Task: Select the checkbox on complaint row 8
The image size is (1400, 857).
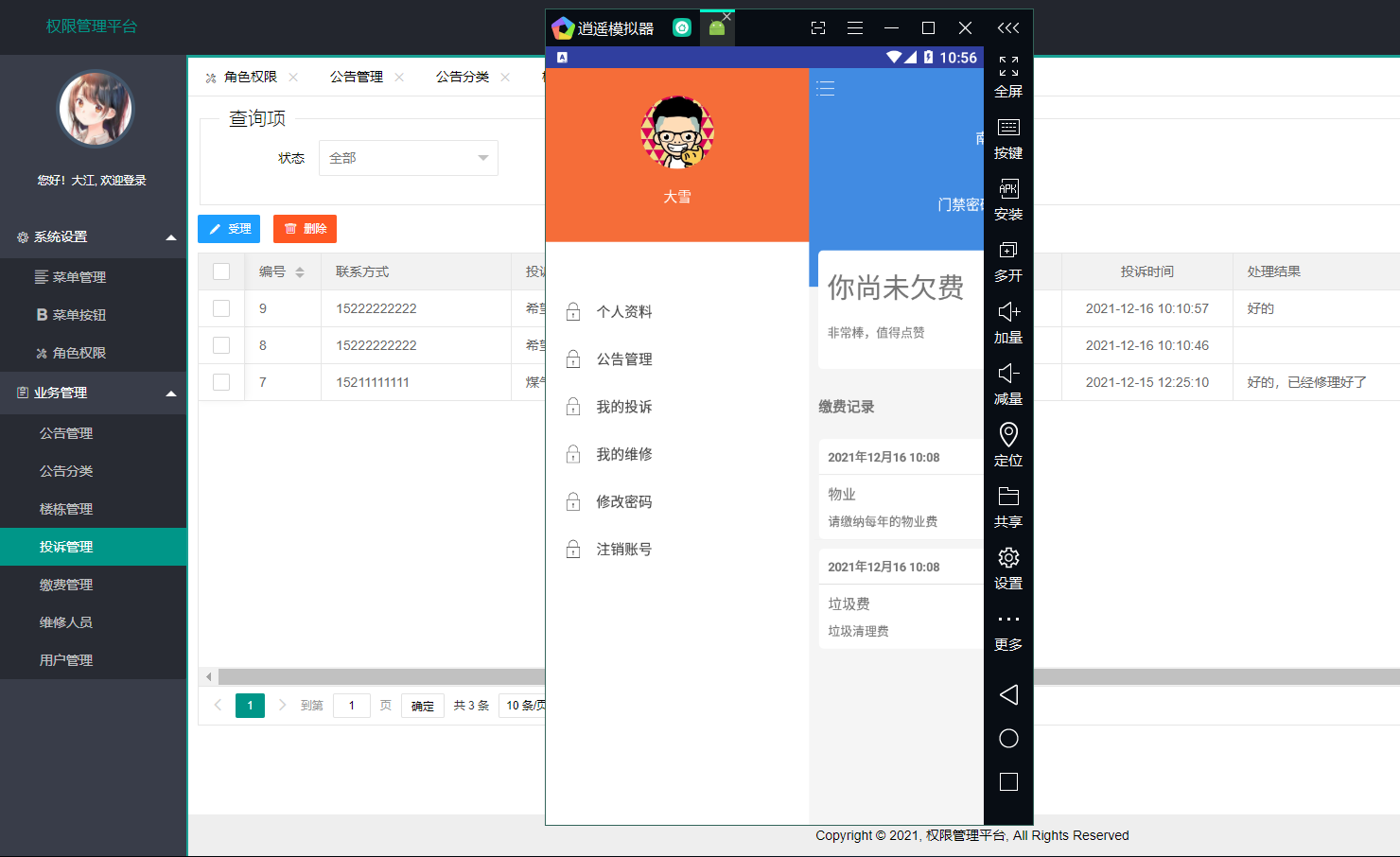Action: (x=221, y=345)
